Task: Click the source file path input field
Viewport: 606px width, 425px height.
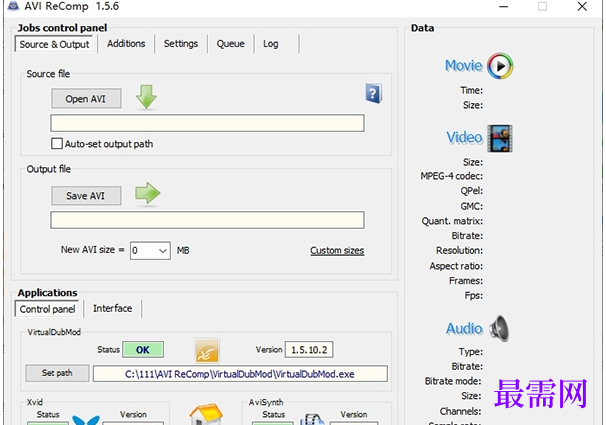Action: (x=207, y=123)
